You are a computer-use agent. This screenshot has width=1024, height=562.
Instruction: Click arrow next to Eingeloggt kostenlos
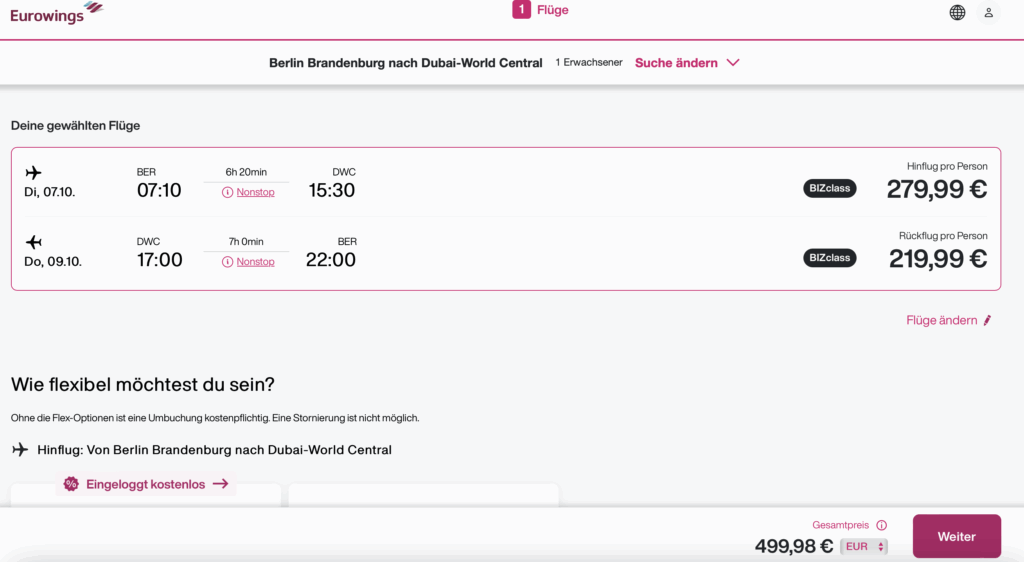pos(221,484)
